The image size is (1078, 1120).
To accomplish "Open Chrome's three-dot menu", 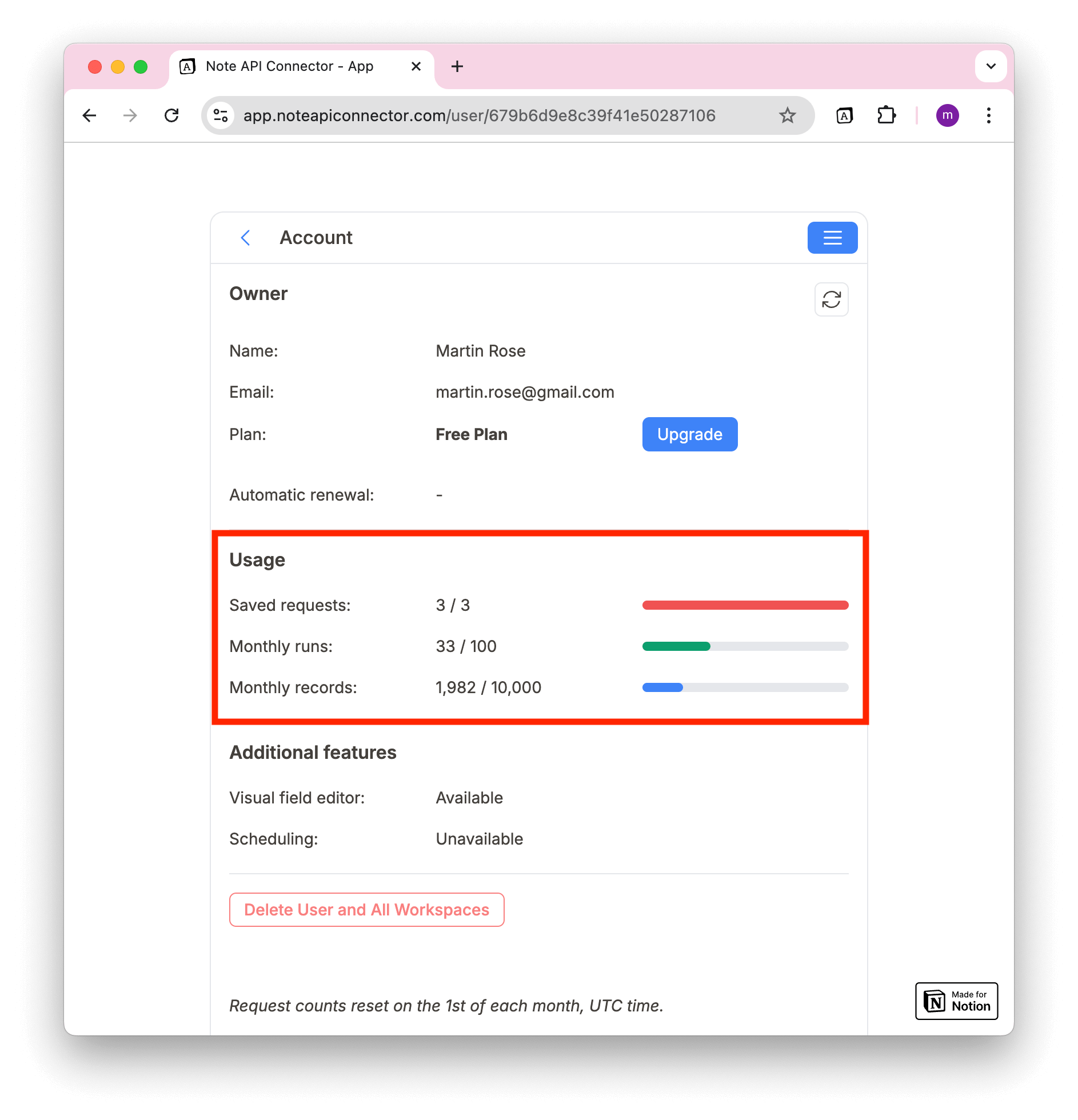I will (988, 115).
